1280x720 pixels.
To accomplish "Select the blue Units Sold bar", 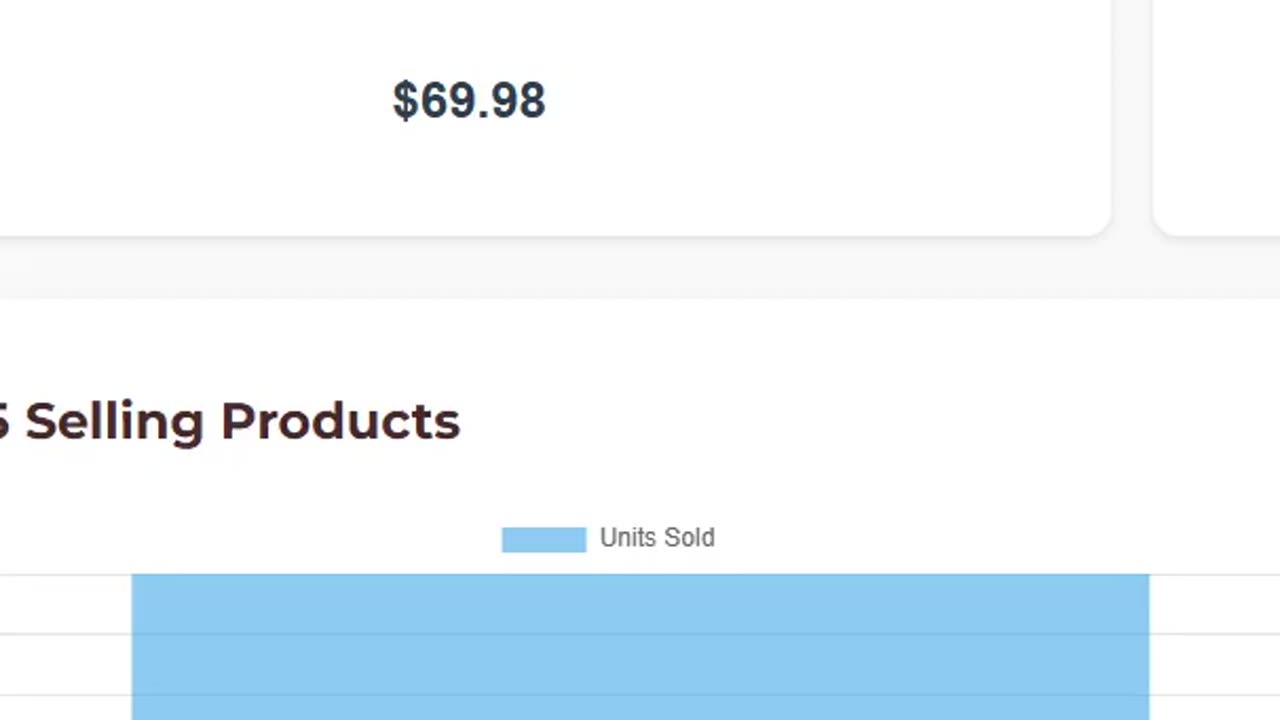I will point(640,648).
